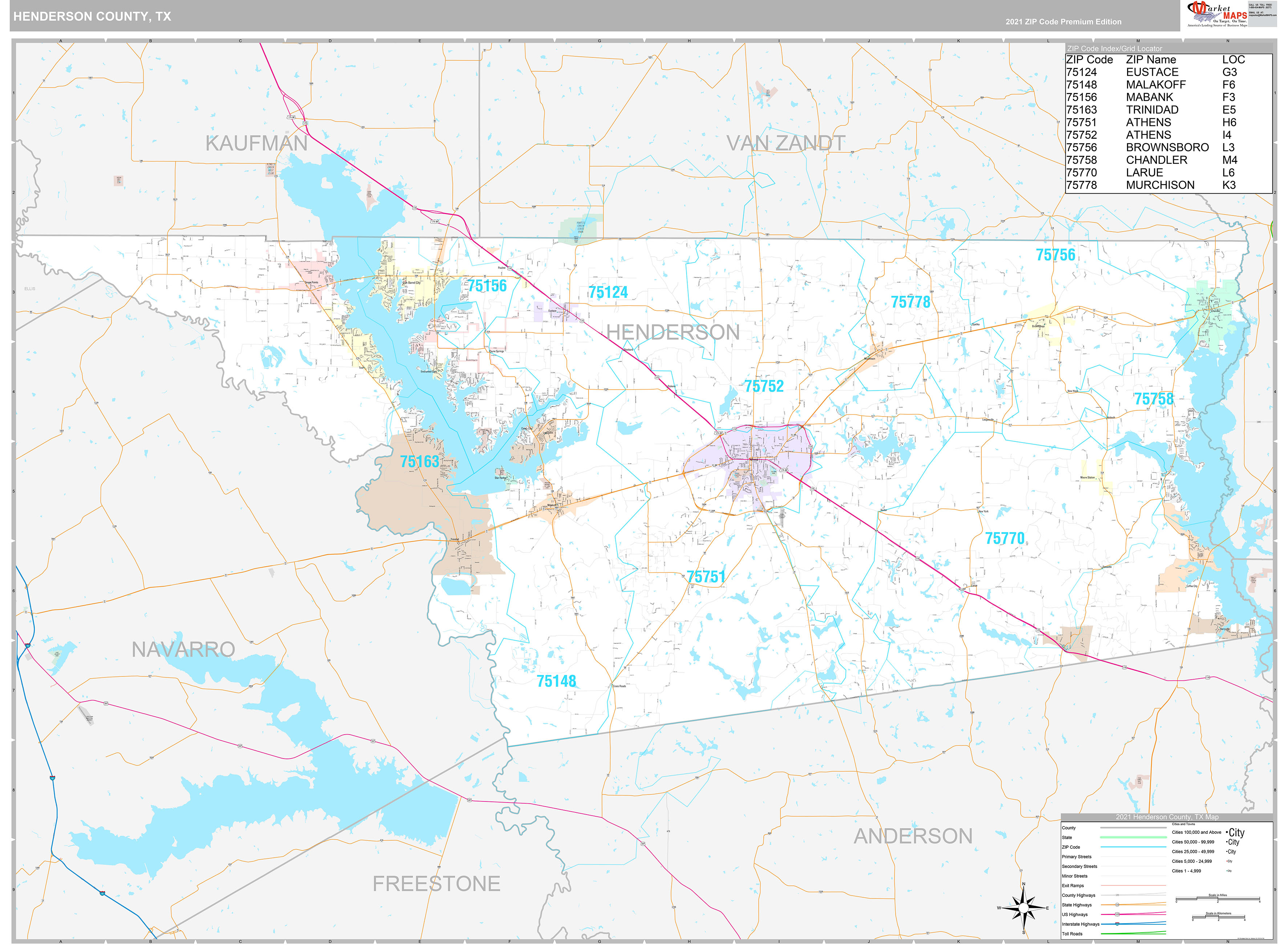Click the cyan ZIP Code line sample in legend
The image size is (1288, 945).
[x=1133, y=847]
